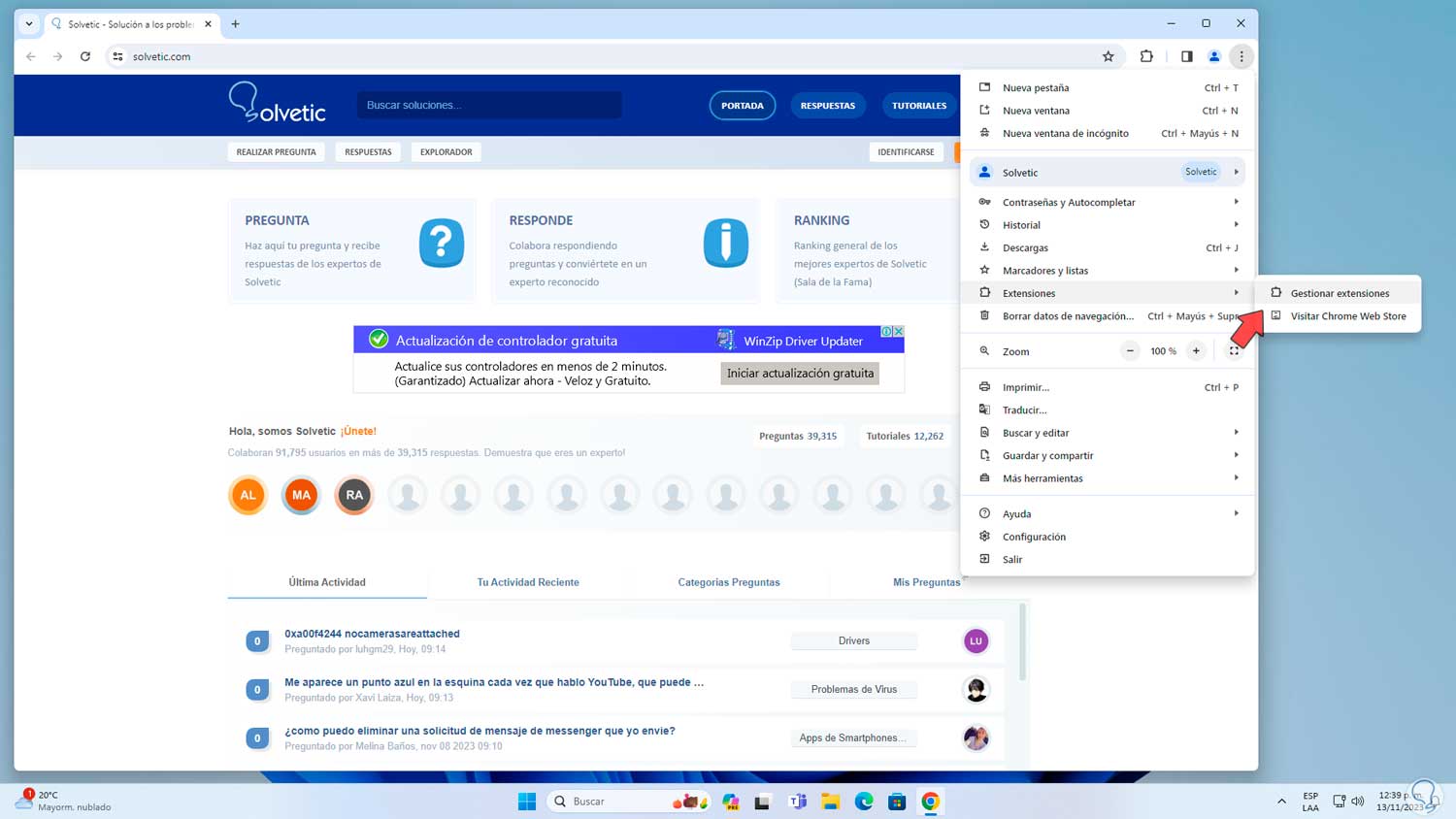Click the REALIZAR PREGUNTA button
Image resolution: width=1456 pixels, height=819 pixels.
click(277, 152)
